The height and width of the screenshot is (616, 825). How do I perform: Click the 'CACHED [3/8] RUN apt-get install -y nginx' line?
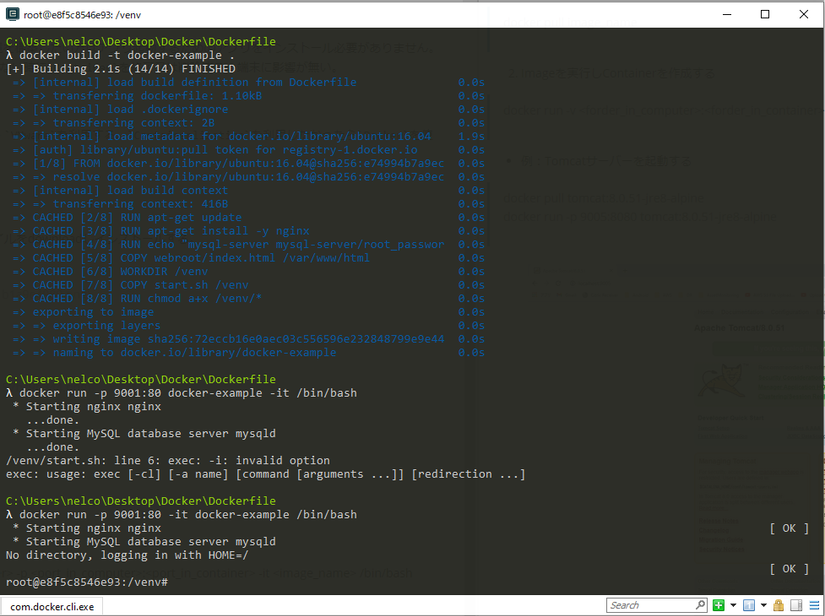[171, 231]
